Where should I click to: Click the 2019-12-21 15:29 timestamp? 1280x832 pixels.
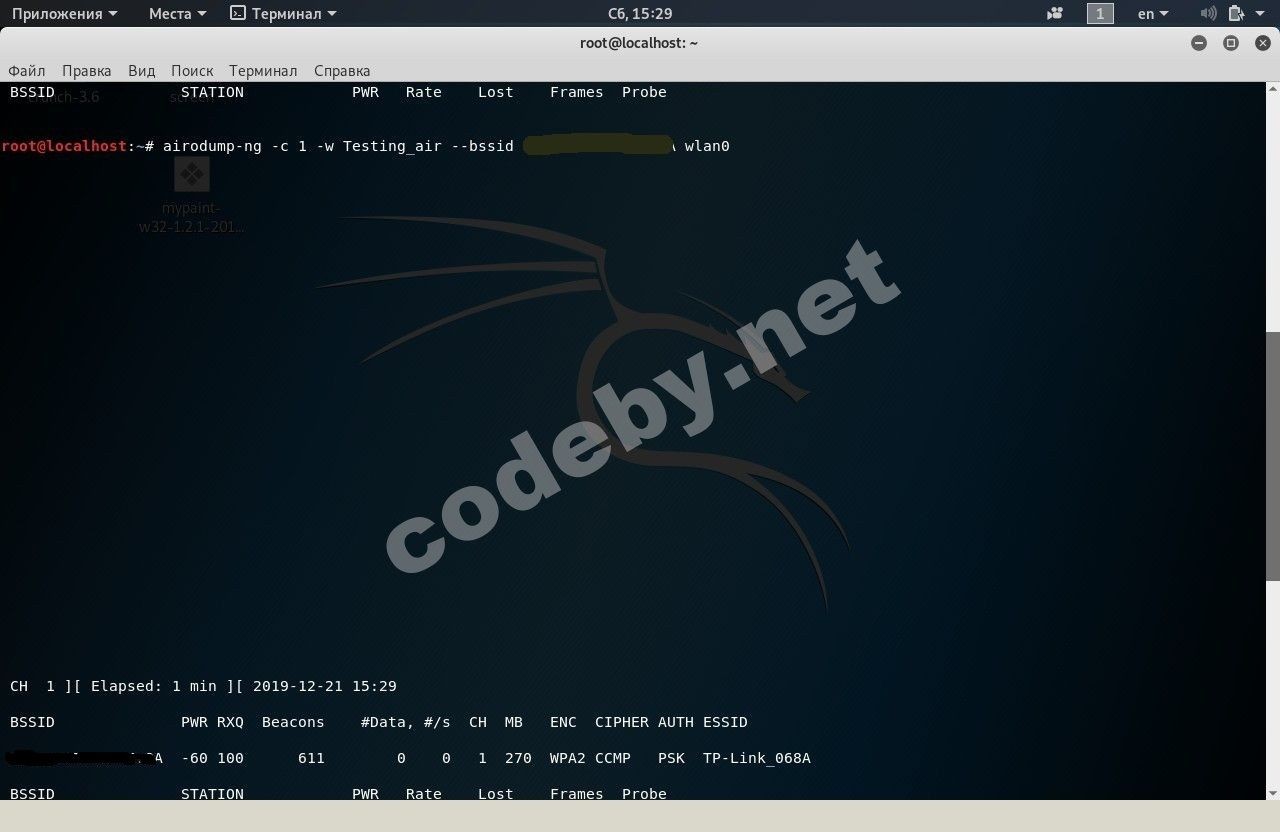coord(325,686)
